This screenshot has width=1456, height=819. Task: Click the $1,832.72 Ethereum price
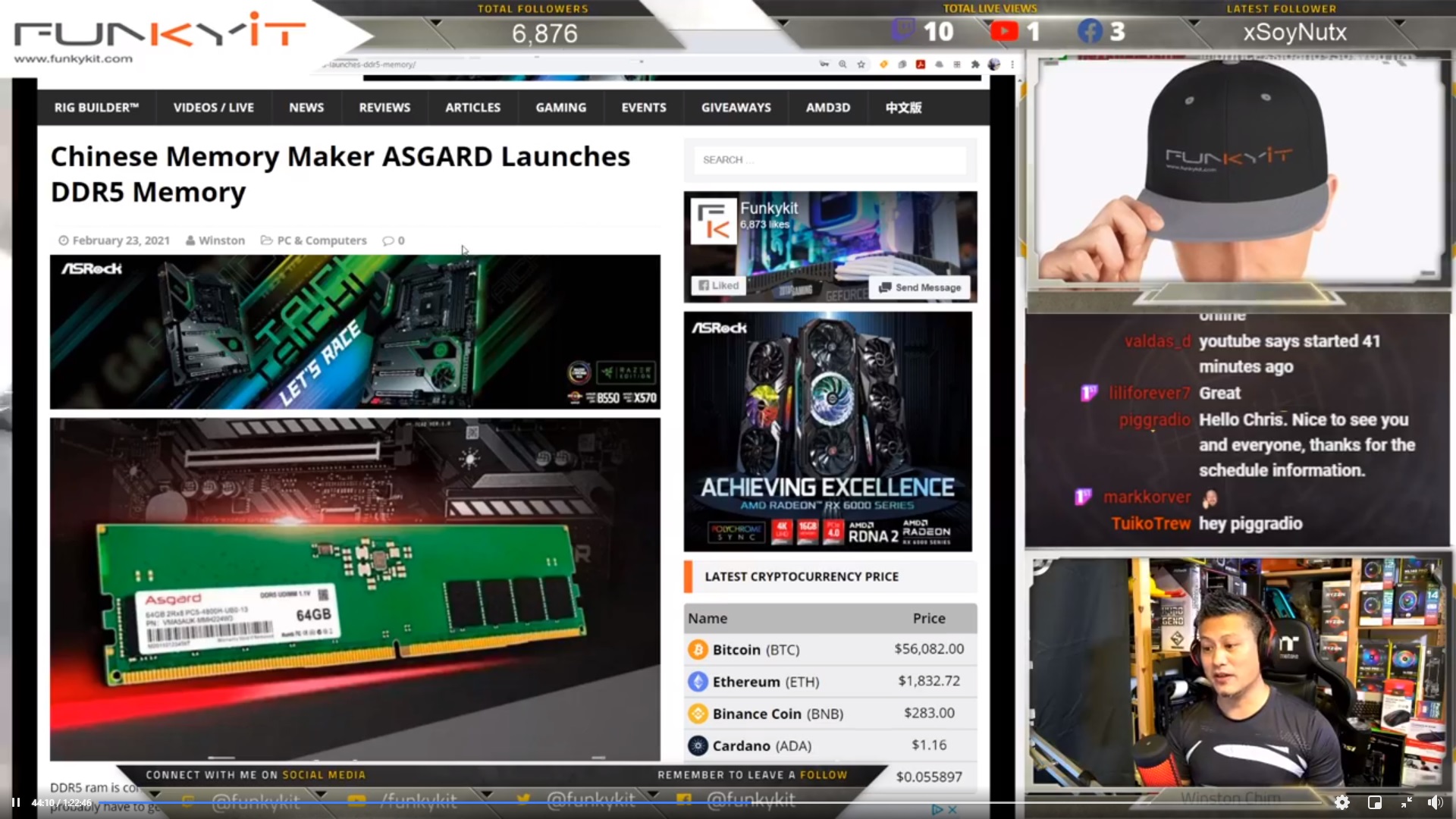pyautogui.click(x=929, y=681)
